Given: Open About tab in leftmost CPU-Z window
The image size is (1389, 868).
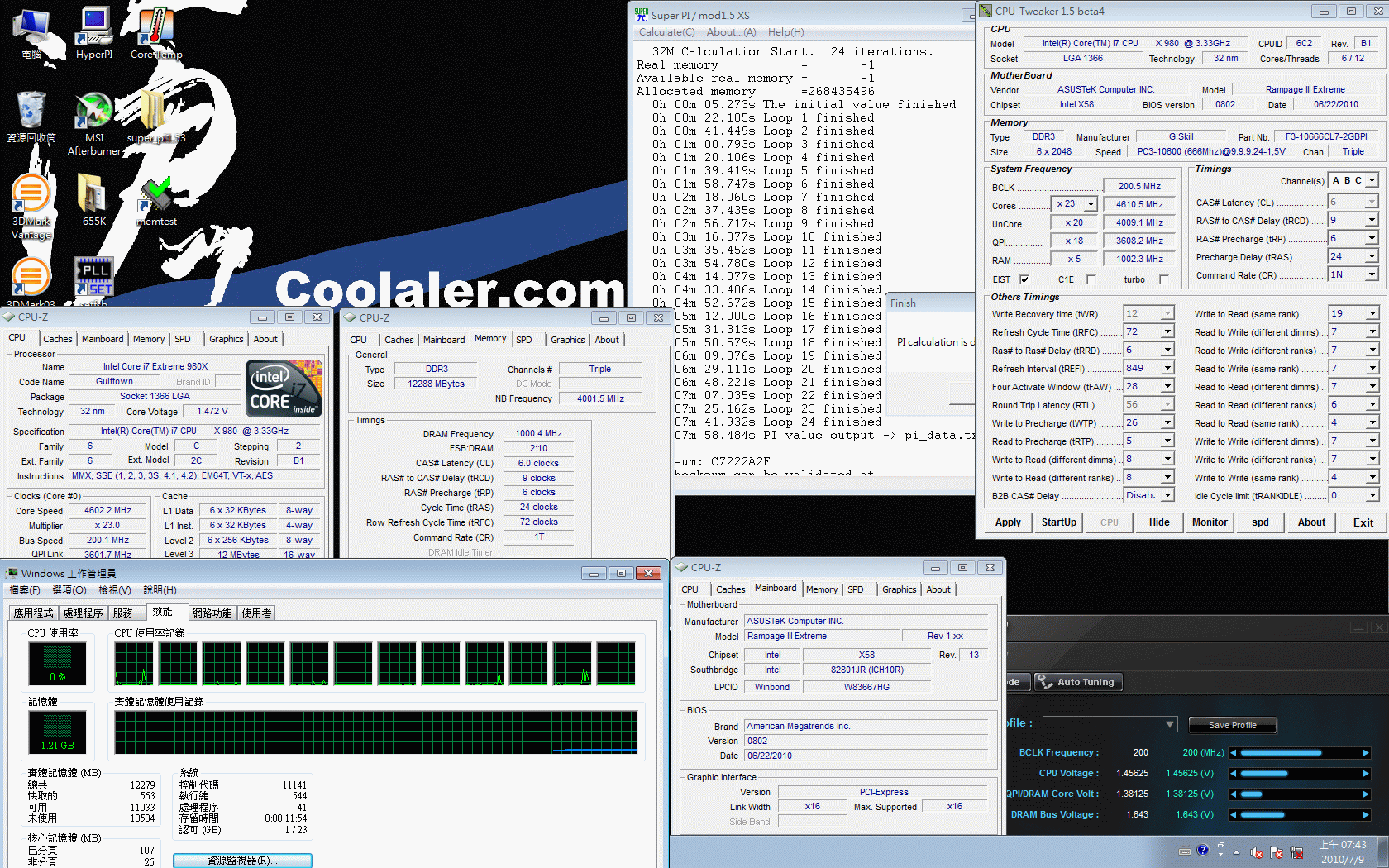Looking at the screenshot, I should click(265, 339).
